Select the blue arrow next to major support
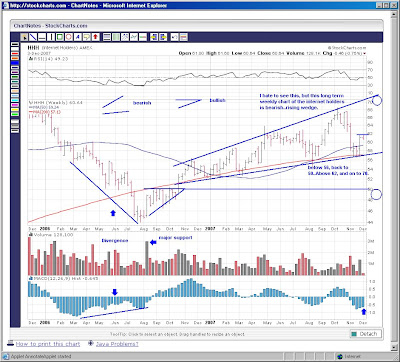The height and width of the screenshot is (362, 400). coord(153,243)
